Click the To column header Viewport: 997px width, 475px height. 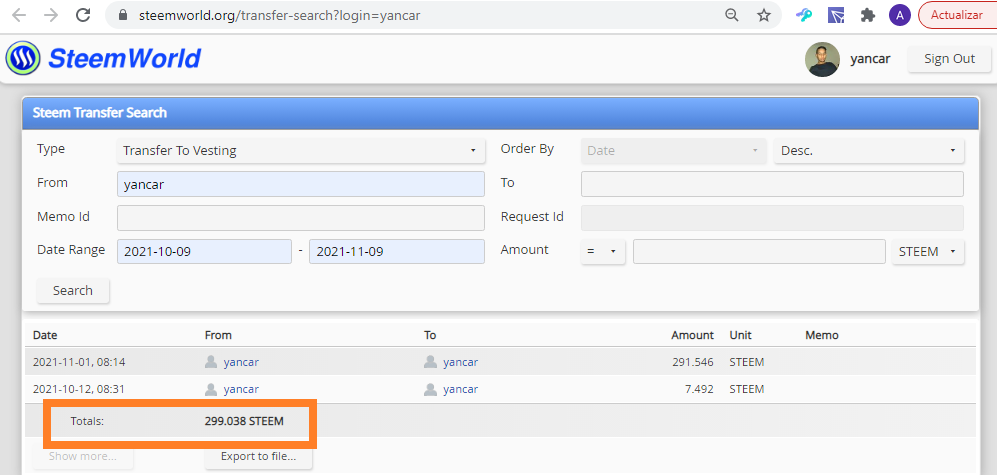click(430, 335)
